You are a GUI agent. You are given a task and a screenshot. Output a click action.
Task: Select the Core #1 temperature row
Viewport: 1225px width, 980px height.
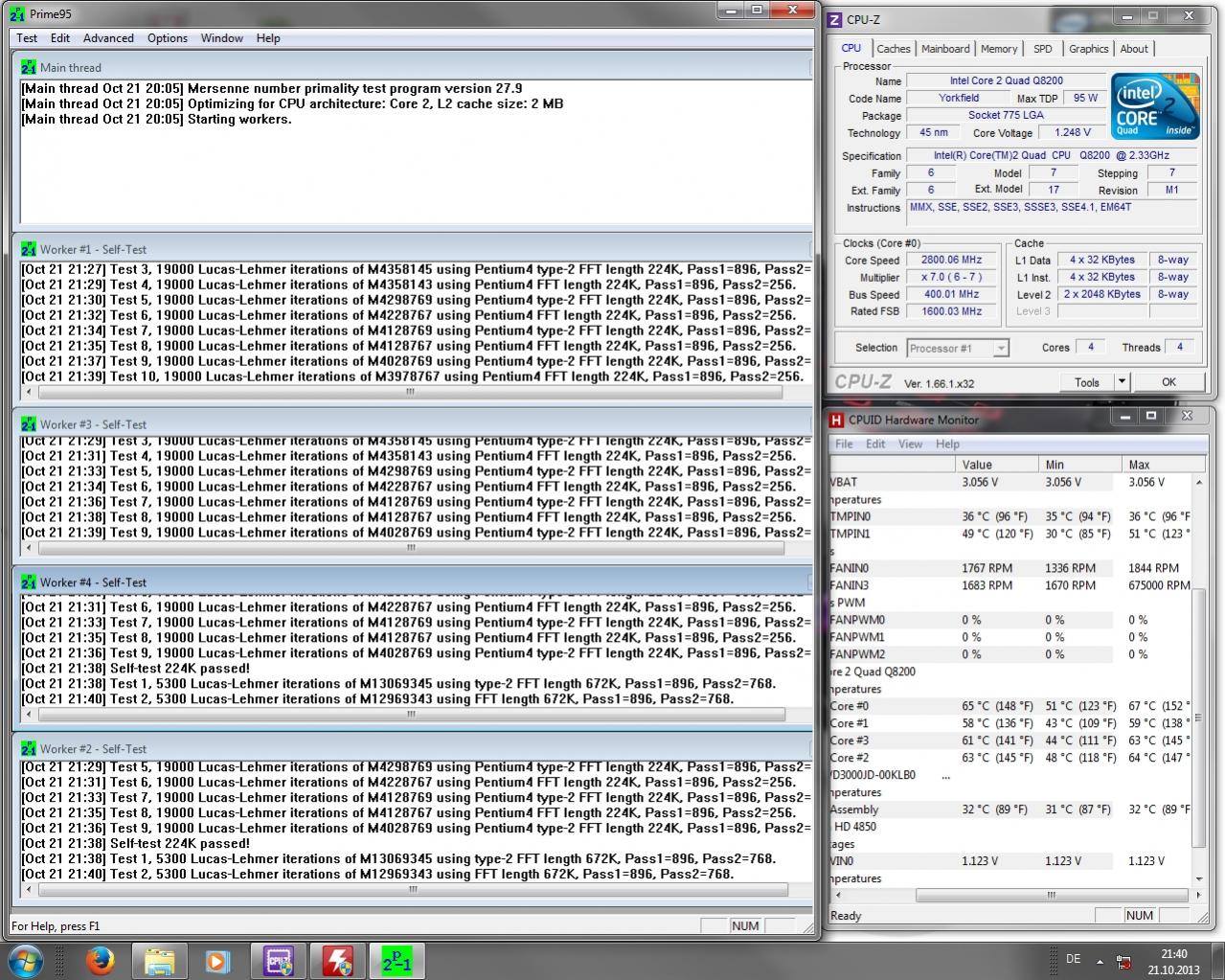(x=1010, y=723)
